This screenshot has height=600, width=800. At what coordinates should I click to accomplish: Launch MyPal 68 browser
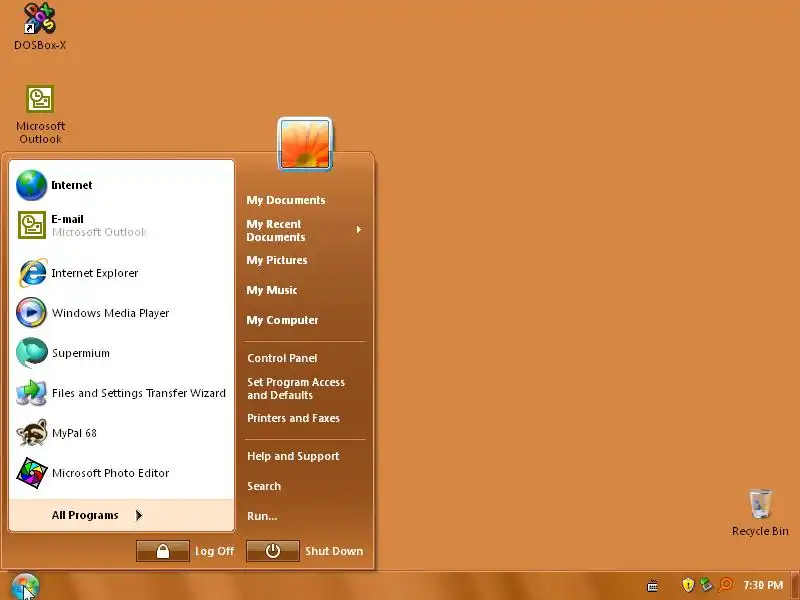(121, 433)
